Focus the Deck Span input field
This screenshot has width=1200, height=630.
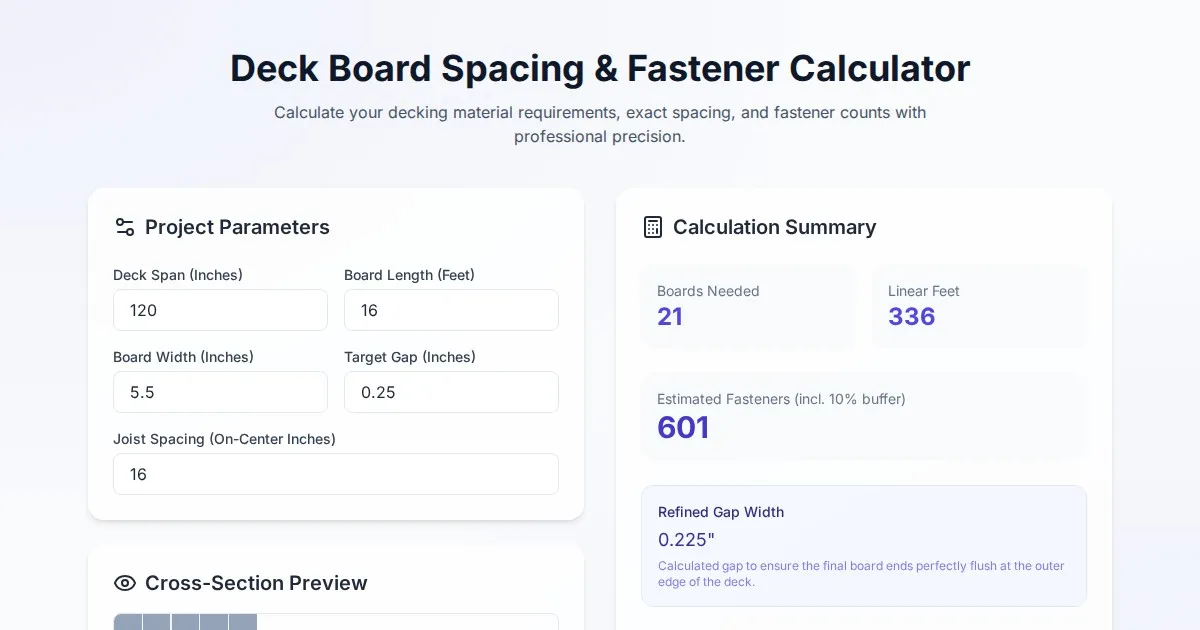(x=220, y=310)
